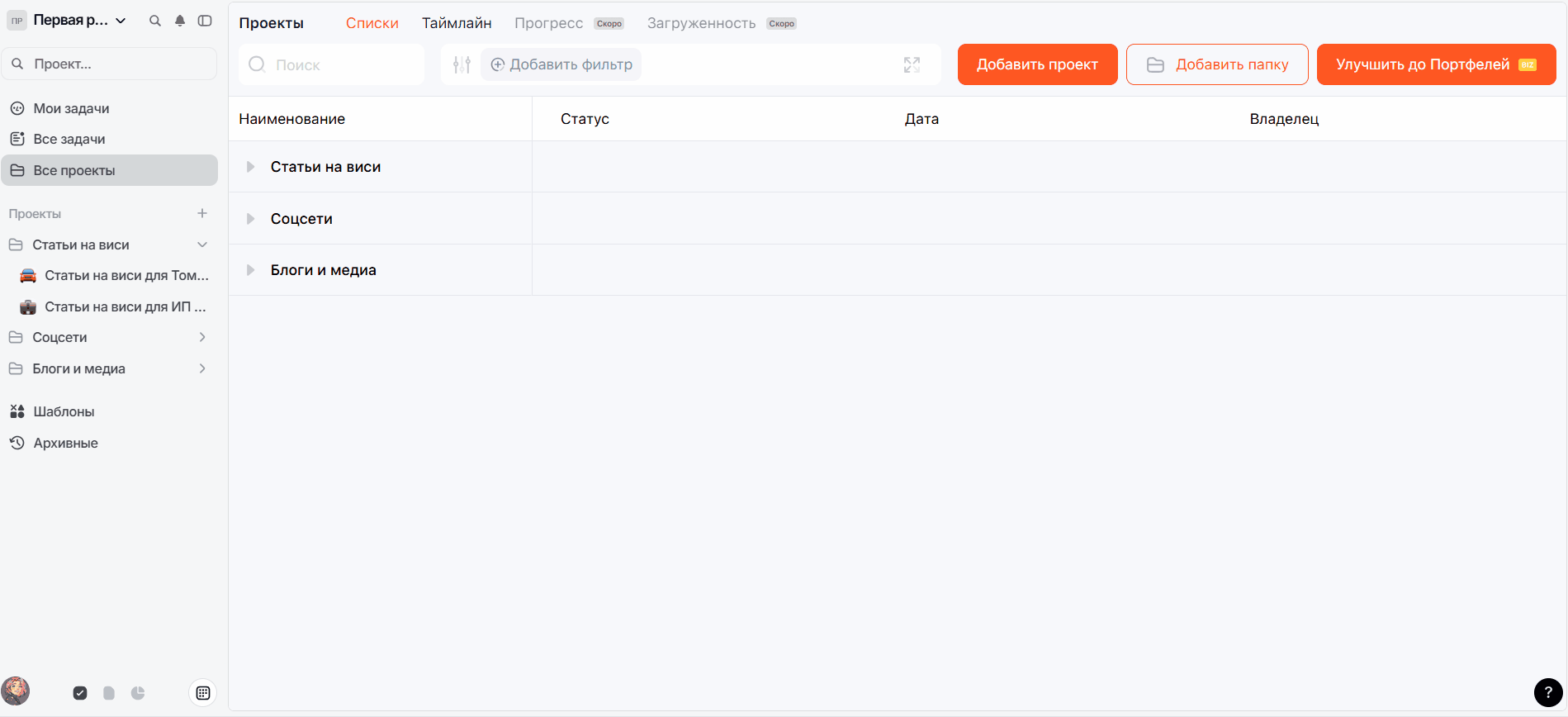Open the help question mark button
1568x717 pixels.
pyautogui.click(x=1547, y=692)
